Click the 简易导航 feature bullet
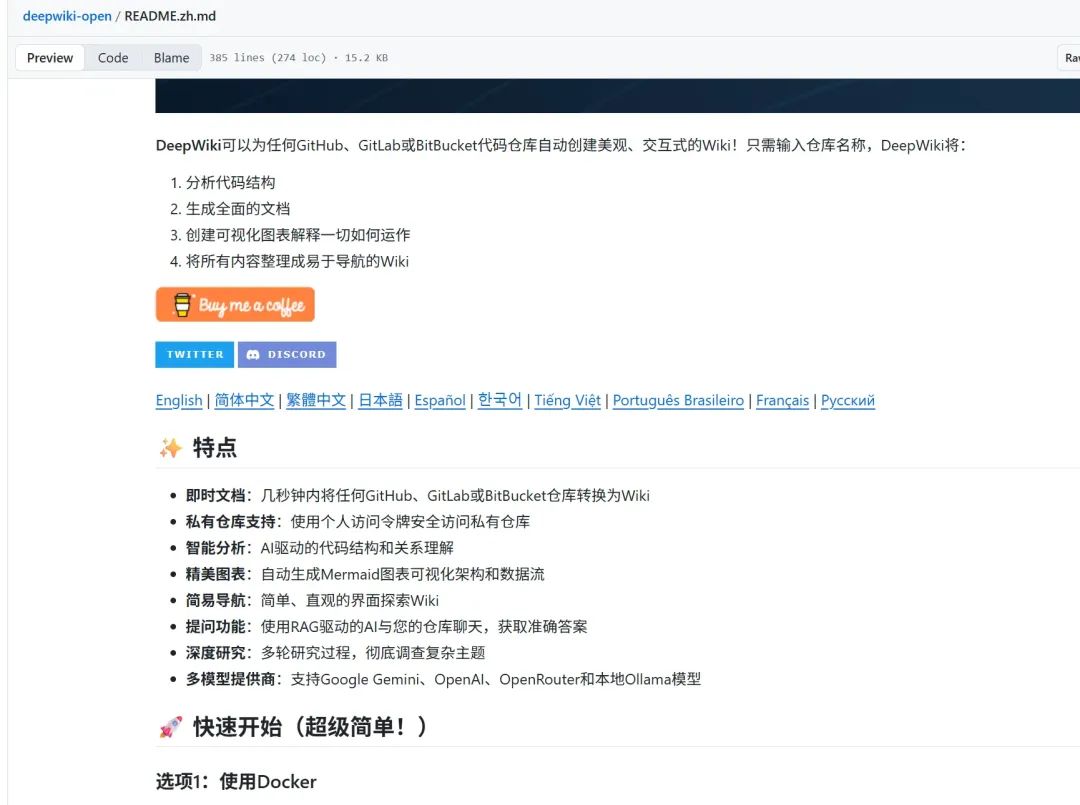 (312, 600)
